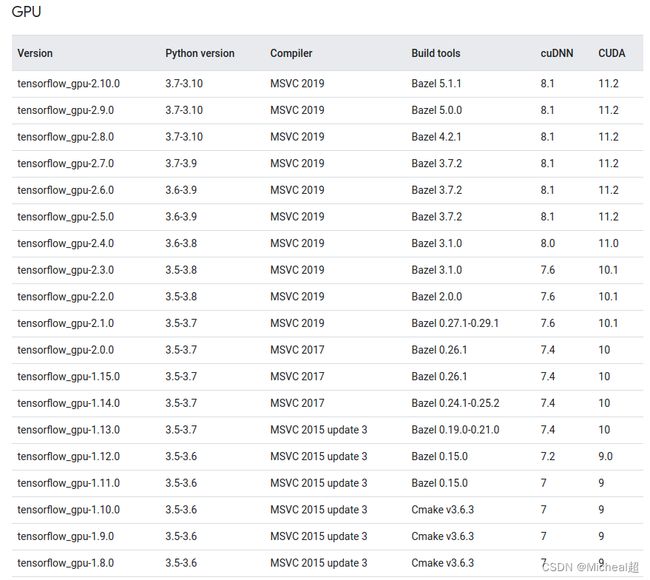Click the MSVC 2017 cell for tensorflow_gpu-1.14.0
This screenshot has height=580, width=650.
click(x=297, y=403)
